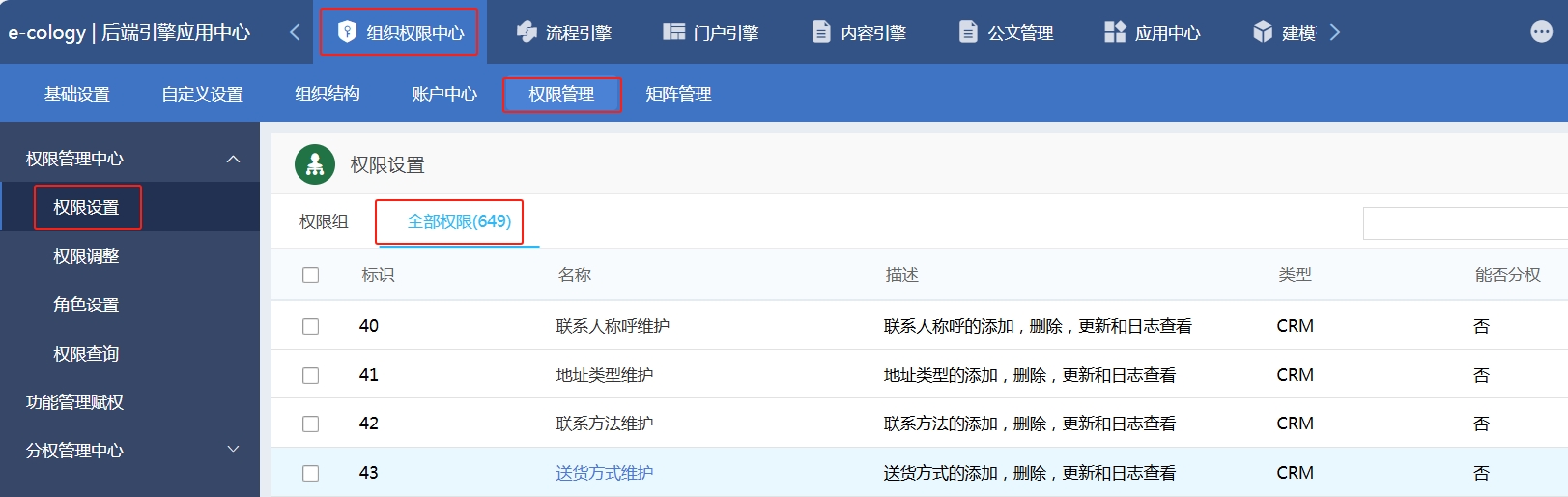Toggle the select-all checkbox in table header
This screenshot has width=1568, height=497.
(310, 276)
